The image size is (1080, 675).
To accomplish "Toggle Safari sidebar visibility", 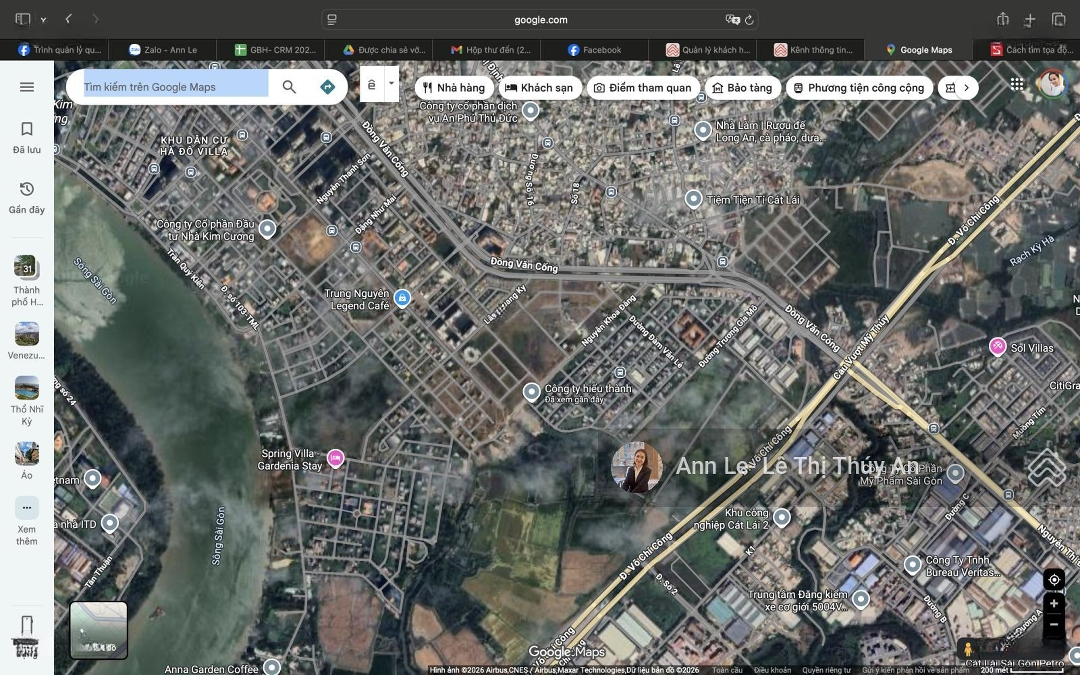I will click(23, 19).
